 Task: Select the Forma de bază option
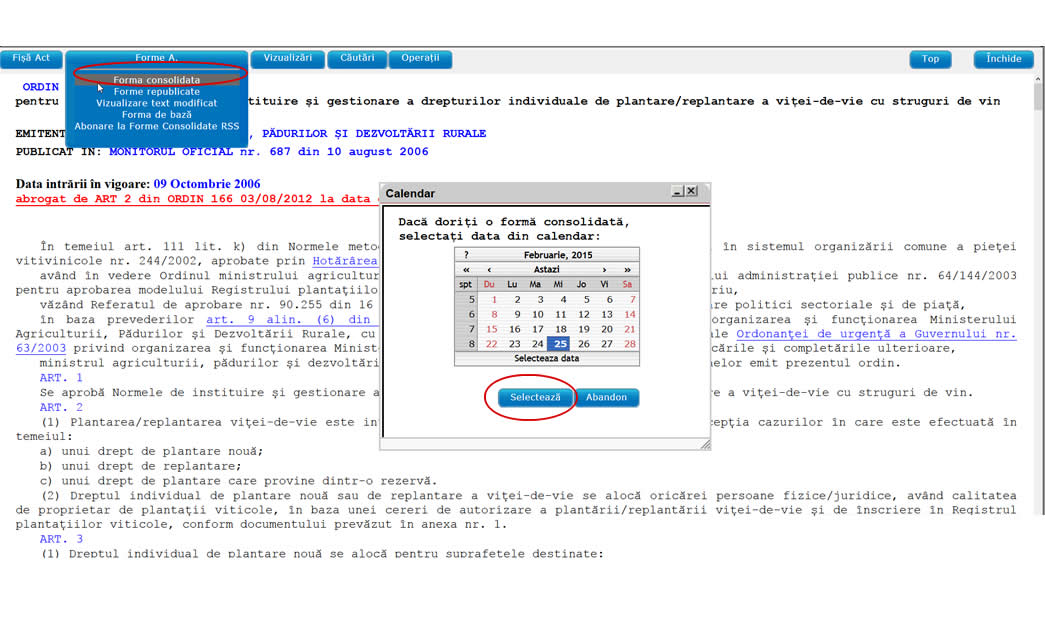pyautogui.click(x=155, y=114)
